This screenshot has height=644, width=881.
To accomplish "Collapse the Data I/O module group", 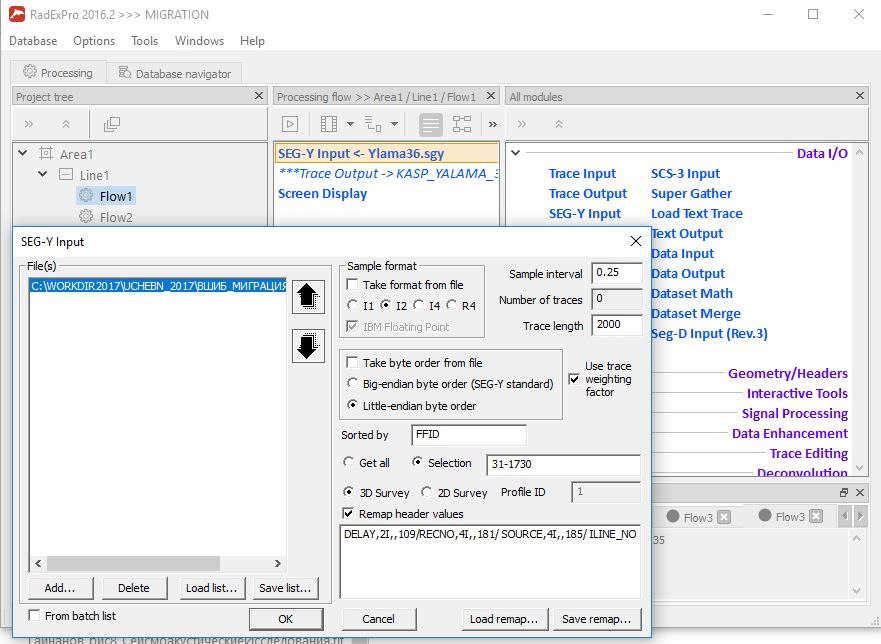I will (x=515, y=153).
